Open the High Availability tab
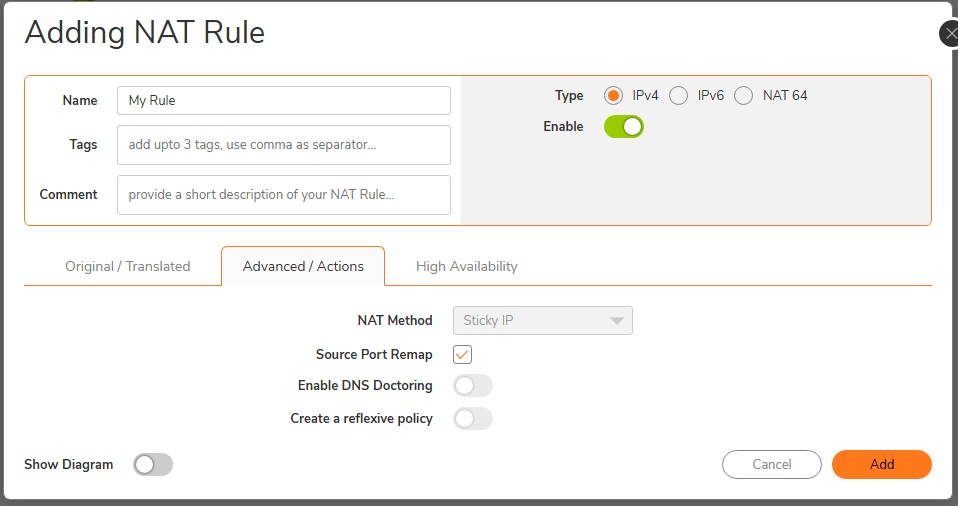Screen dimensions: 958x506 (466, 267)
